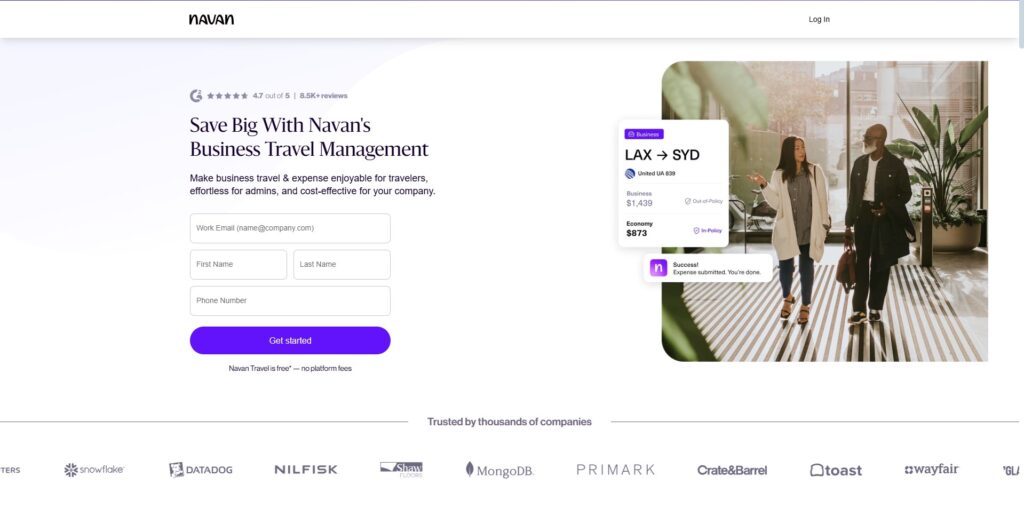Click the Snowflake company logo
The image size is (1024, 524).
(94, 470)
